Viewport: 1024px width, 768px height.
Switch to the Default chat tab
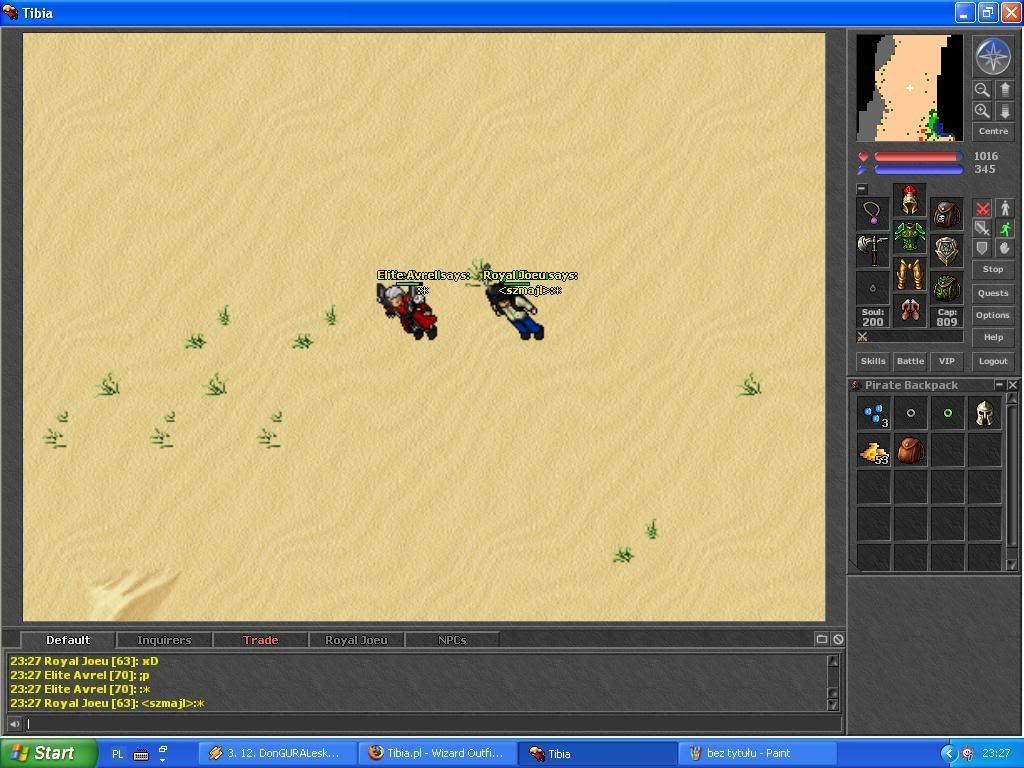68,640
